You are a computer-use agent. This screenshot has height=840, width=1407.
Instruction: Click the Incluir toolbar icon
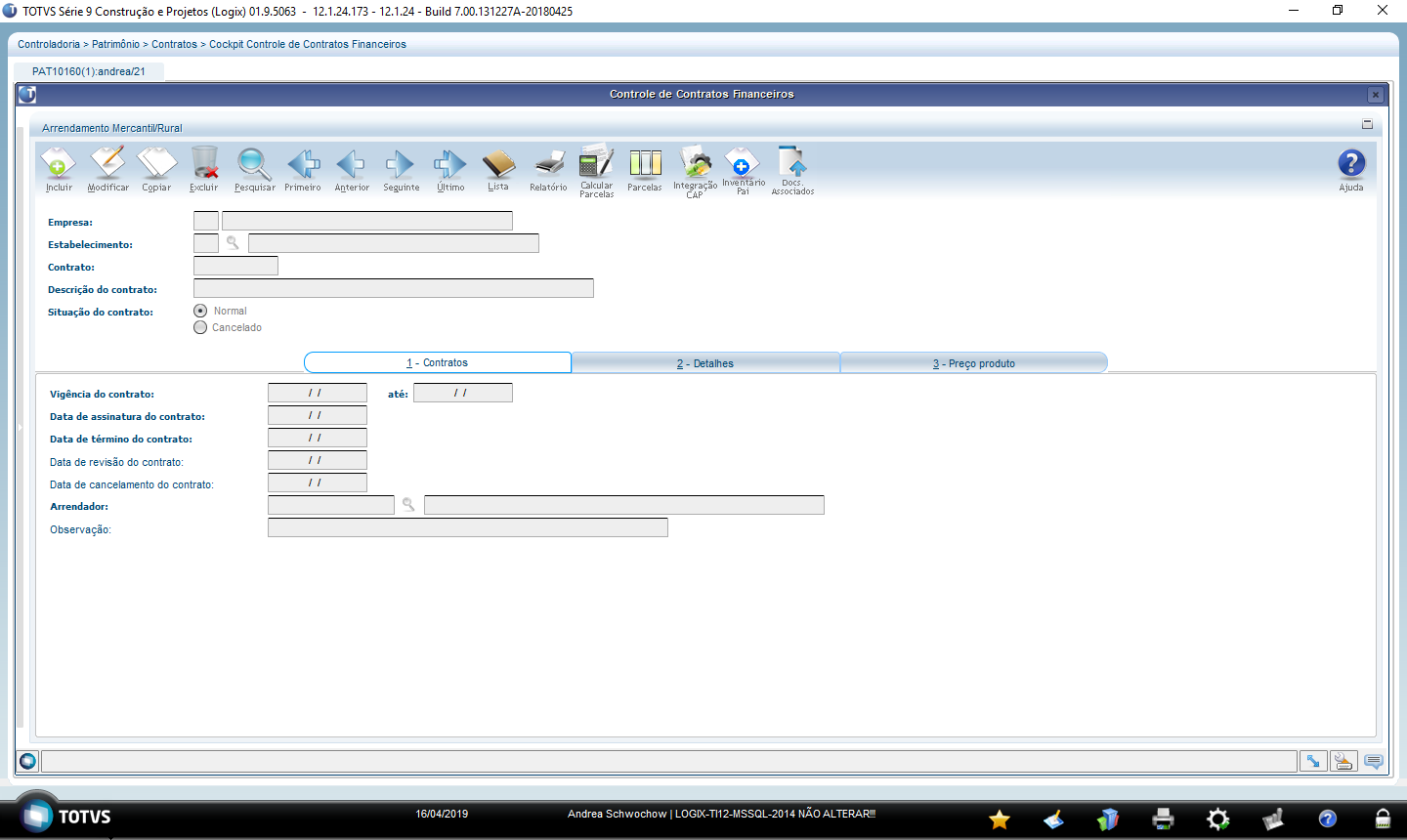(59, 163)
